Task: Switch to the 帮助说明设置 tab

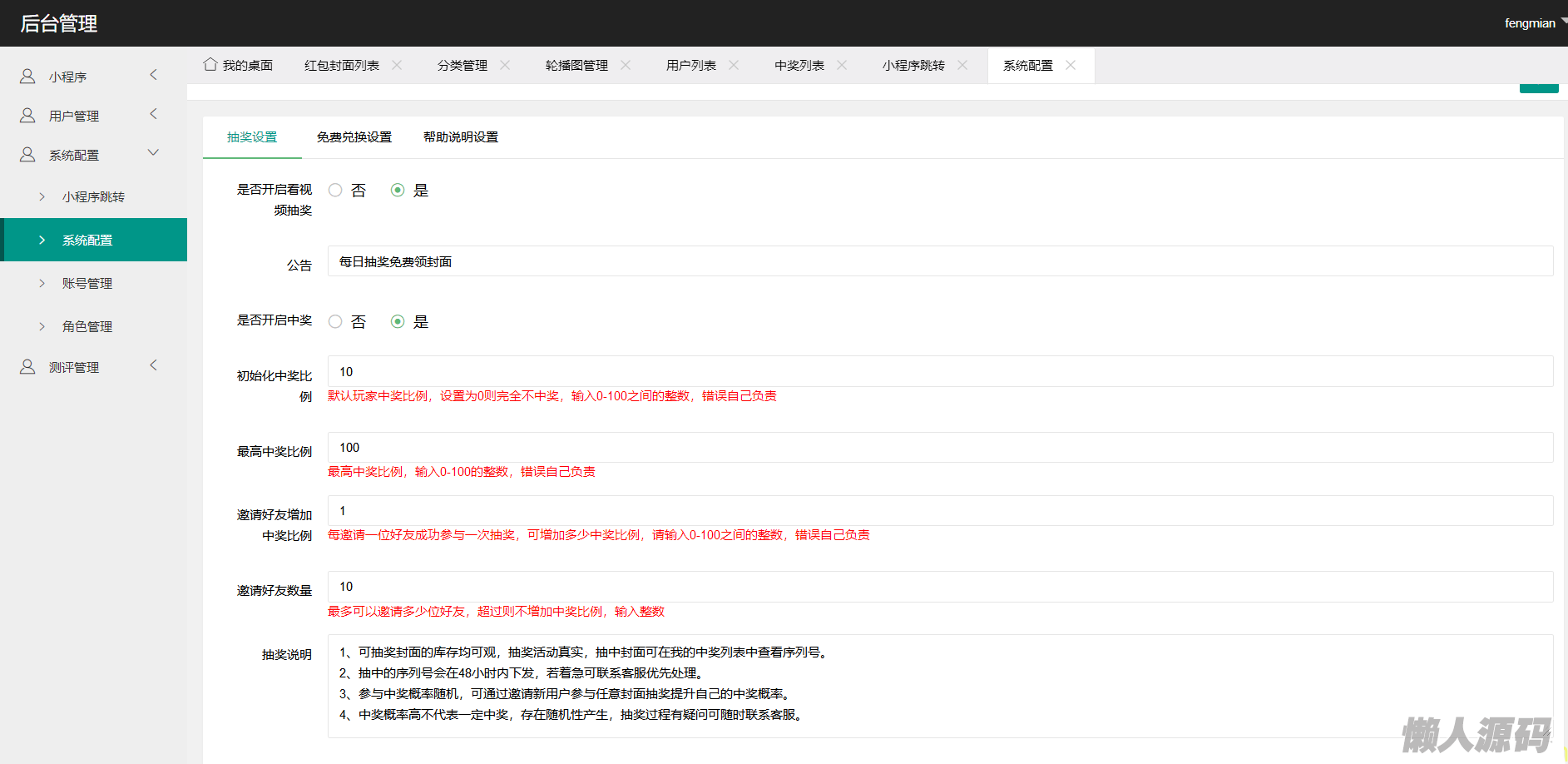Action: pos(460,137)
